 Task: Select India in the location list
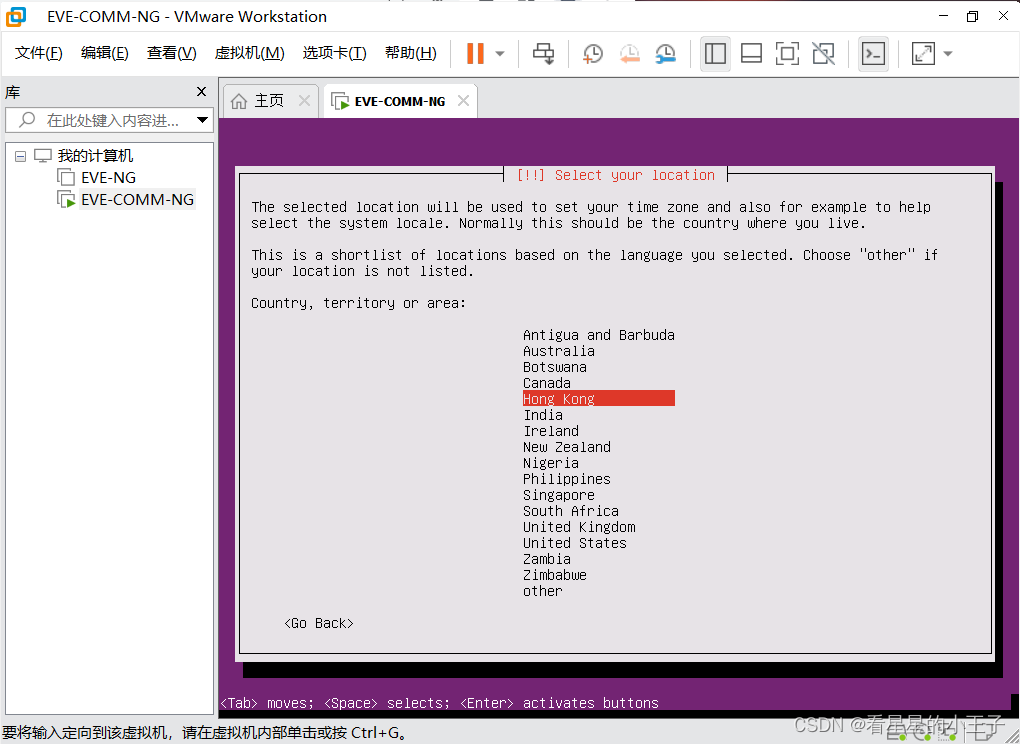pyautogui.click(x=543, y=415)
